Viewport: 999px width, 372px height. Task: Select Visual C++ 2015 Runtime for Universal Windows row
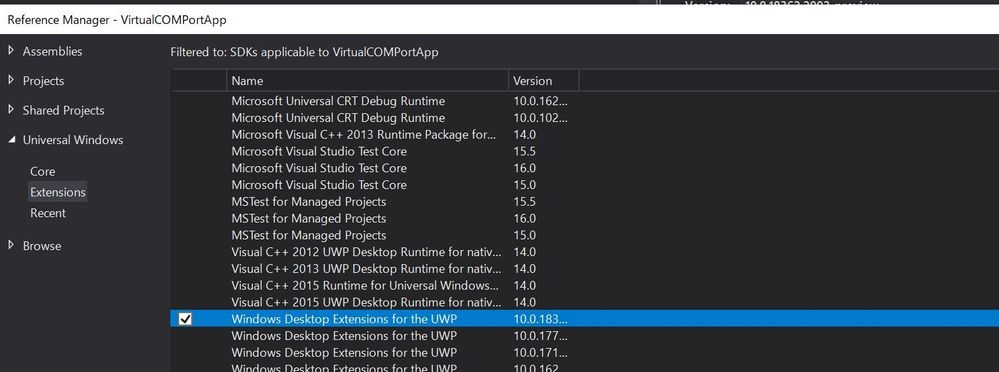[584, 285]
